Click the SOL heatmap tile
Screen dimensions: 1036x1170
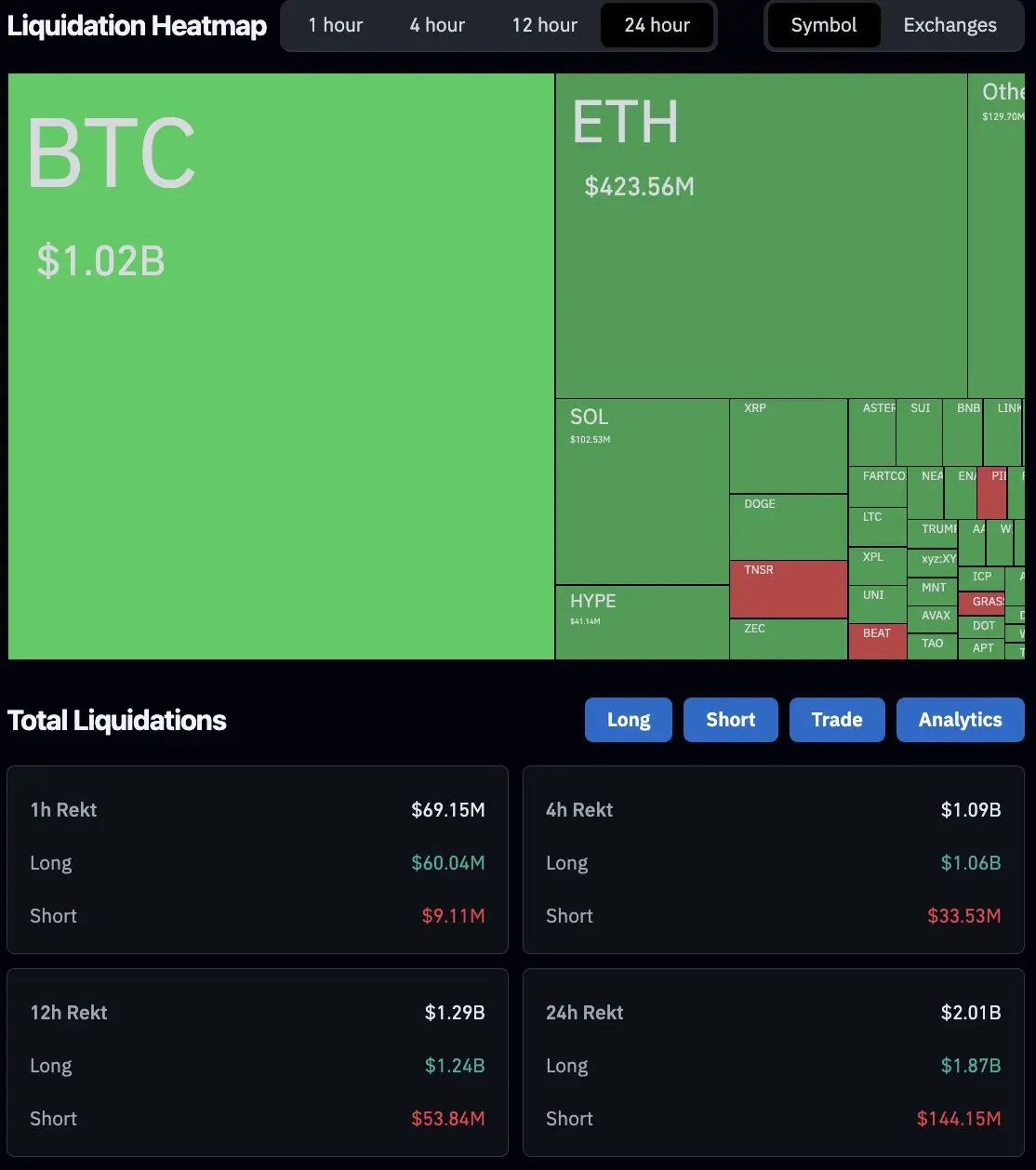(643, 492)
